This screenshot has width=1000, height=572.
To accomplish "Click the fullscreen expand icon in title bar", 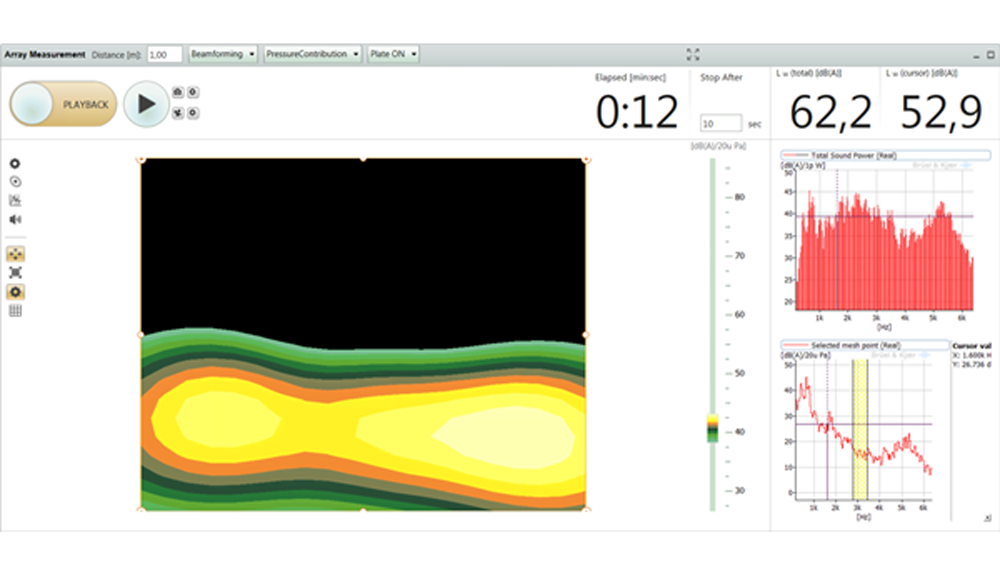I will (x=693, y=54).
